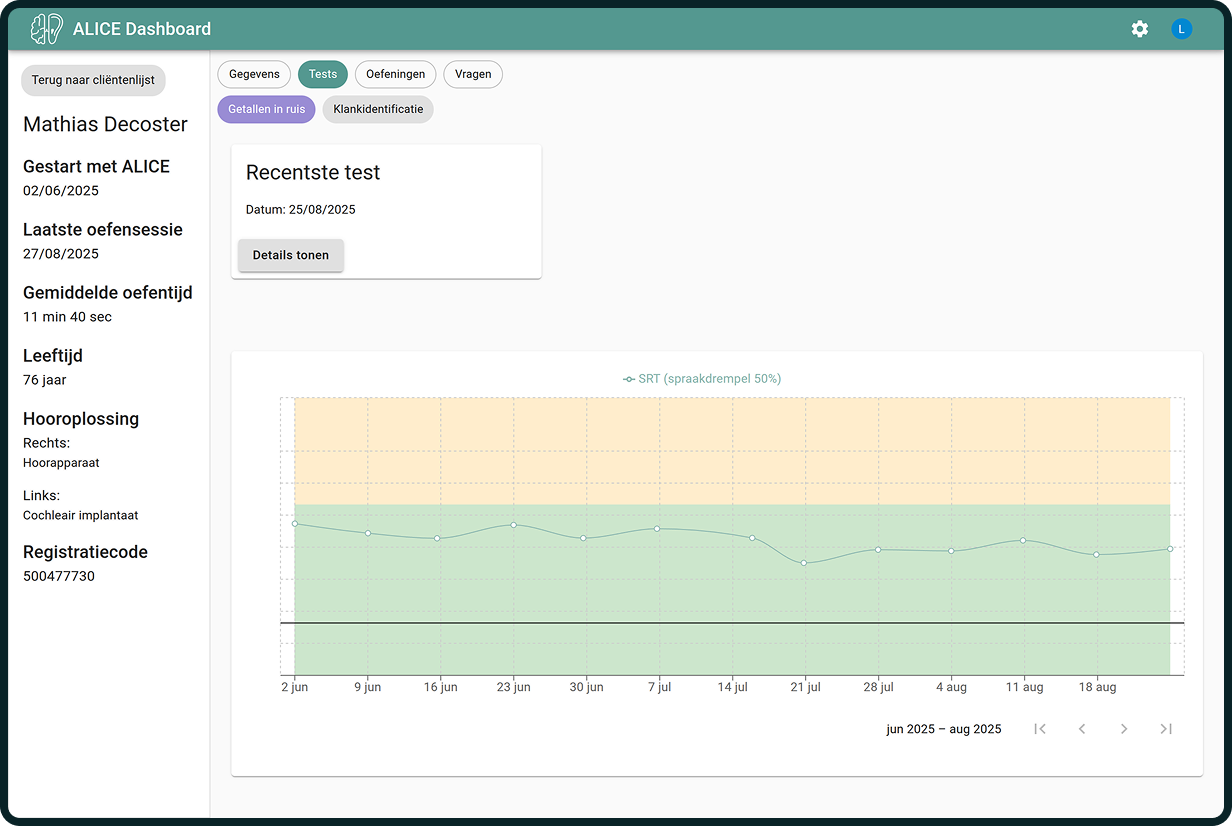Open the Oefeningen tab
The width and height of the screenshot is (1232, 826).
point(395,74)
